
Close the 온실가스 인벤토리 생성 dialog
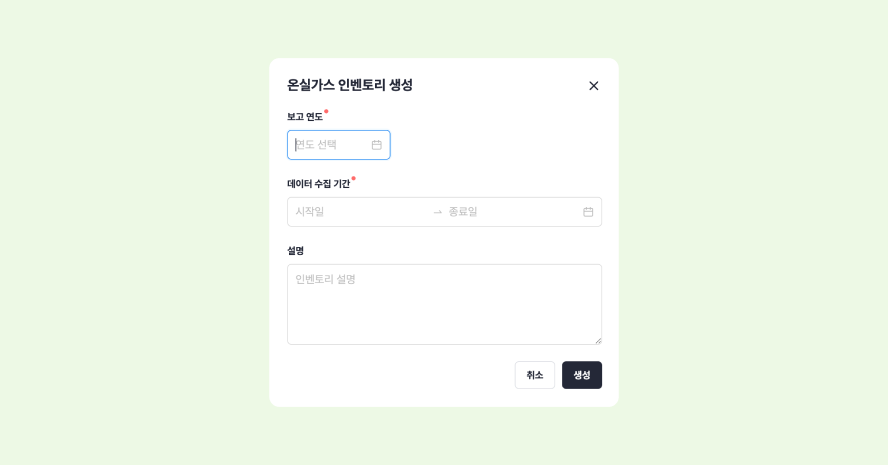(x=594, y=86)
